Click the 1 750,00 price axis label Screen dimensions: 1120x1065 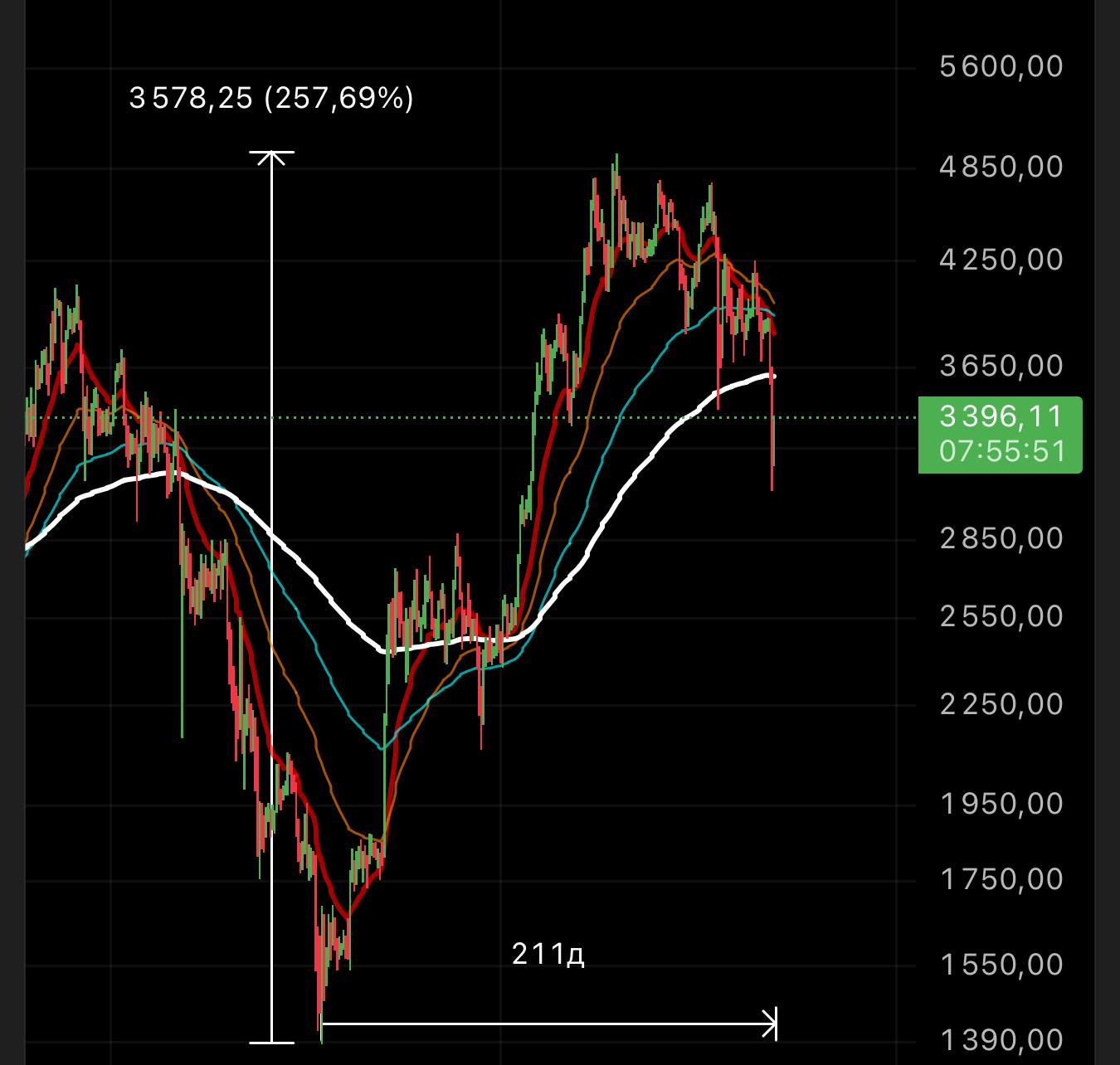1001,879
